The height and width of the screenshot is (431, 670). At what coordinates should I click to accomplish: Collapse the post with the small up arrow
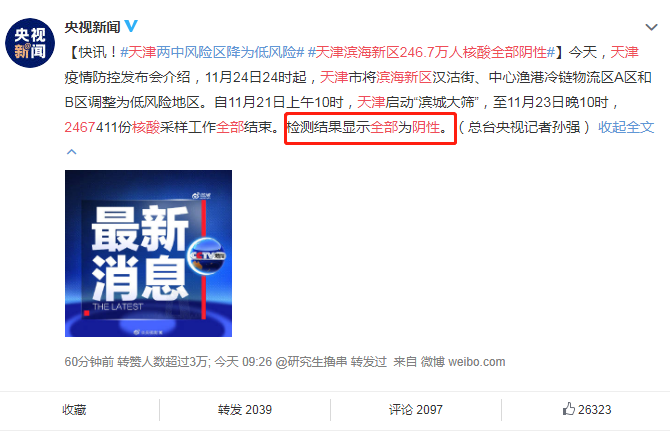click(x=72, y=152)
